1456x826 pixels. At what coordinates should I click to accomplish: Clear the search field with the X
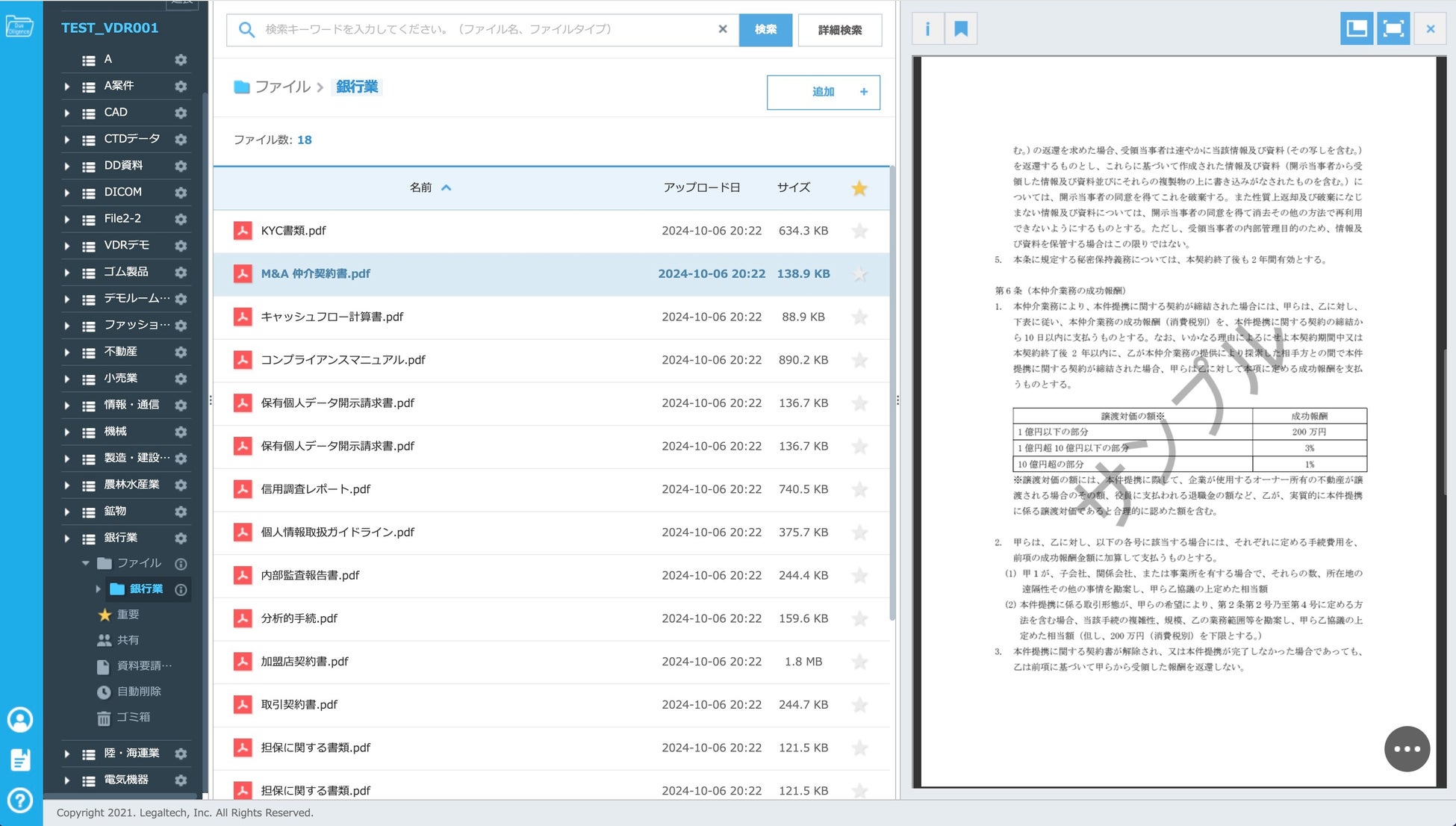(x=722, y=29)
